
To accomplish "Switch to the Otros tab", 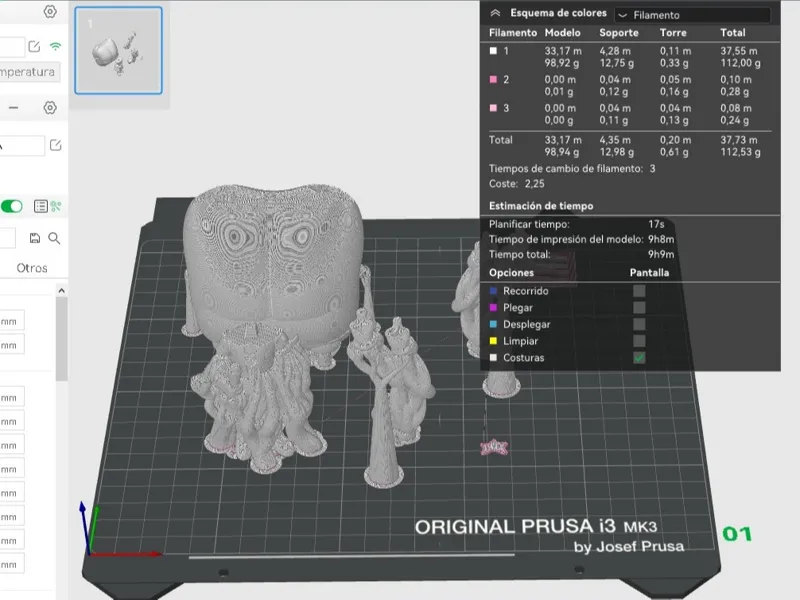I will point(32,268).
